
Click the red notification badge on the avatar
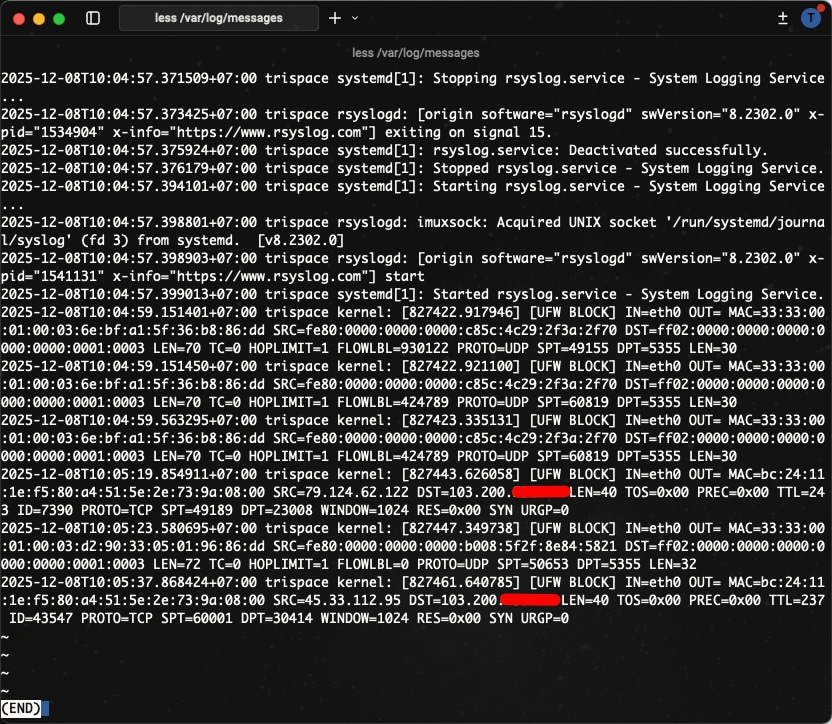pyautogui.click(x=820, y=10)
